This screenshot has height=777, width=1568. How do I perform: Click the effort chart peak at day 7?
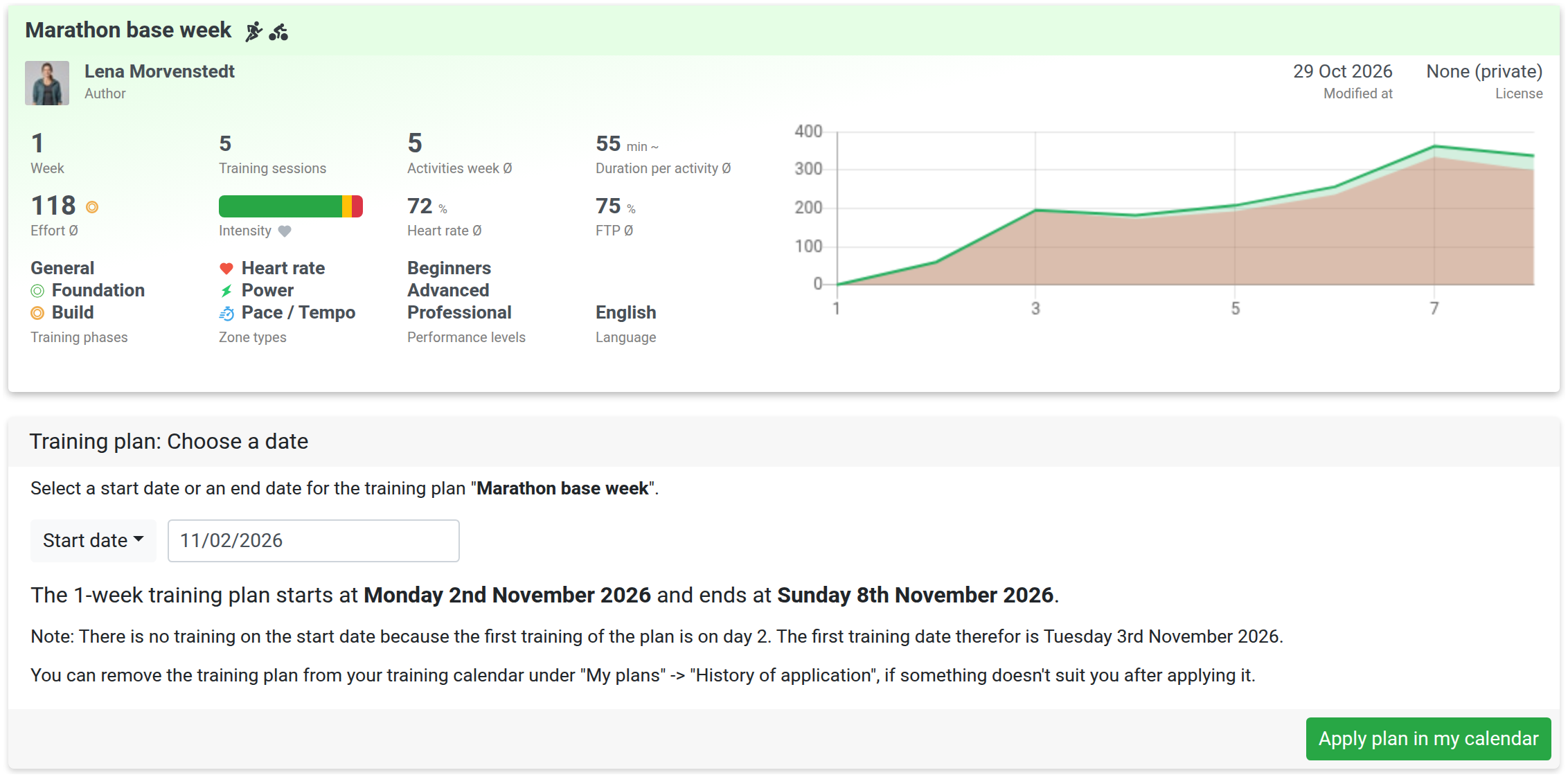pos(1434,146)
